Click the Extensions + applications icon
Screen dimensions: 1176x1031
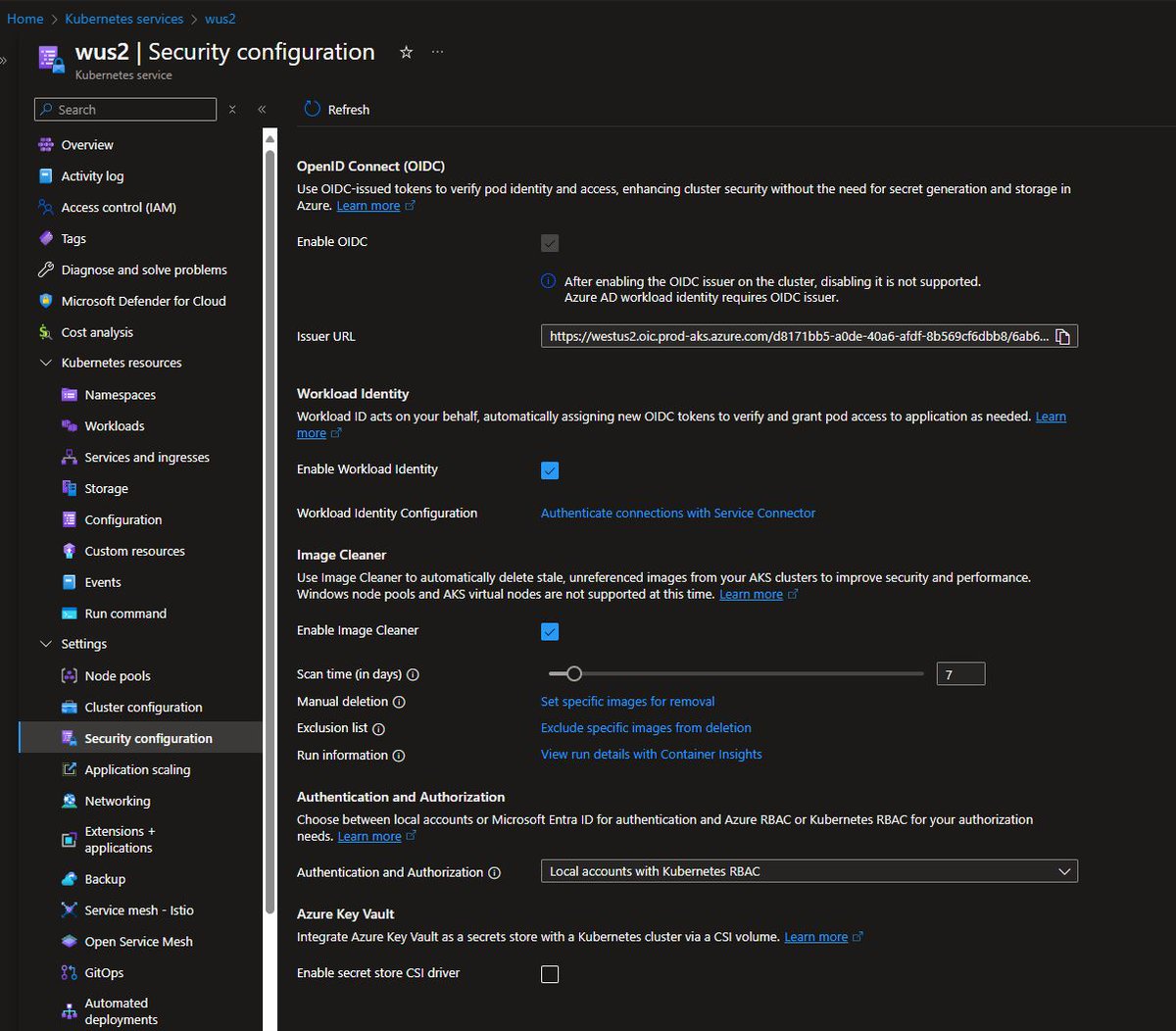69,840
